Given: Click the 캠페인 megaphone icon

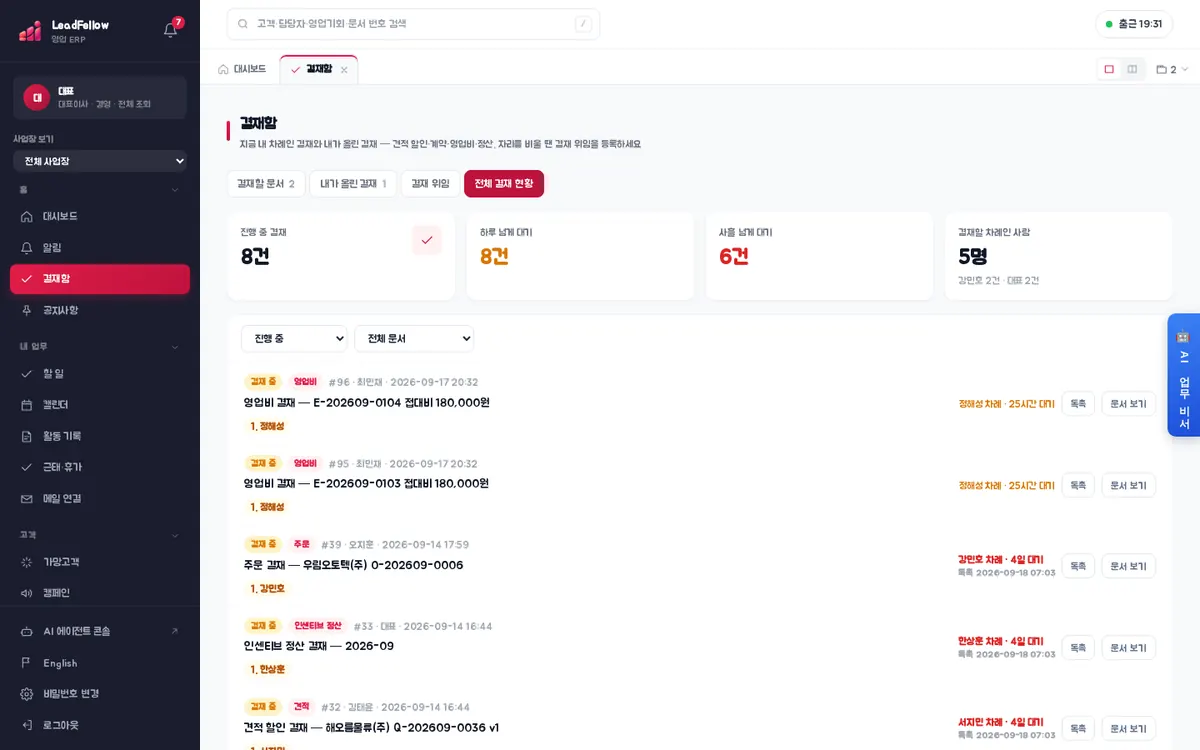Looking at the screenshot, I should pos(27,593).
